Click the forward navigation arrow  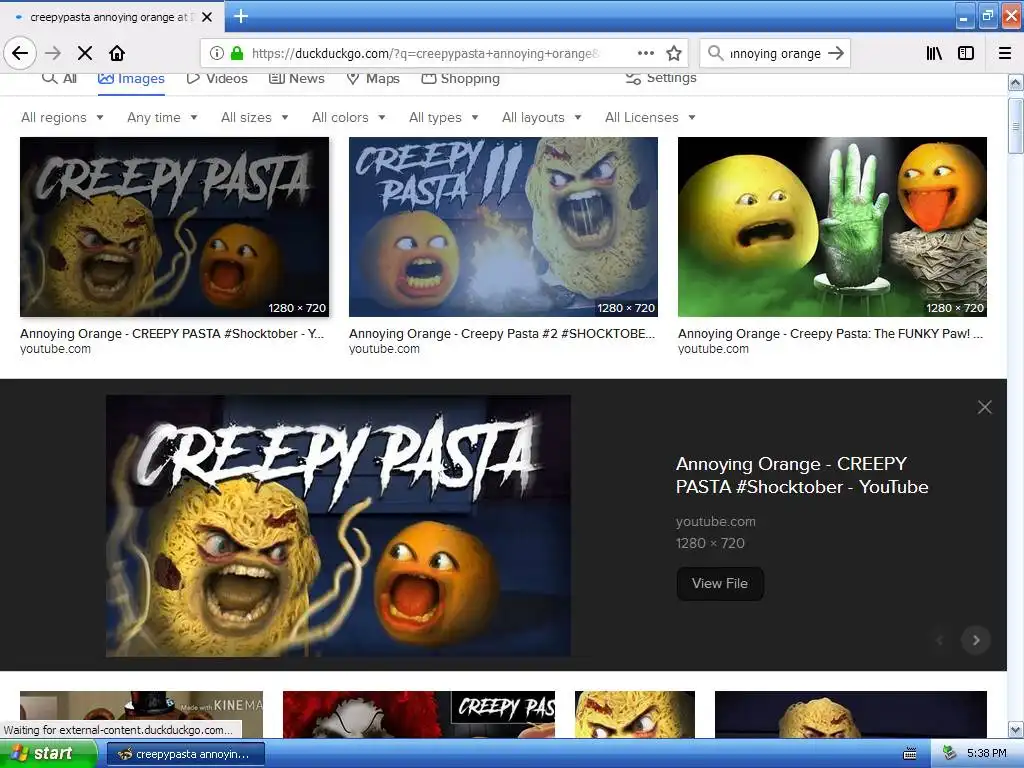click(x=53, y=53)
